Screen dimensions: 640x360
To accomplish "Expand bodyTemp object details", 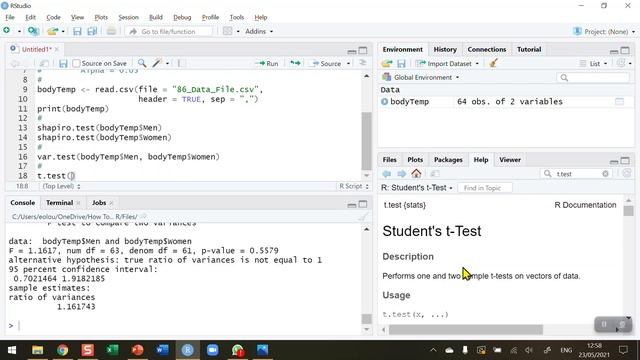I will click(384, 102).
